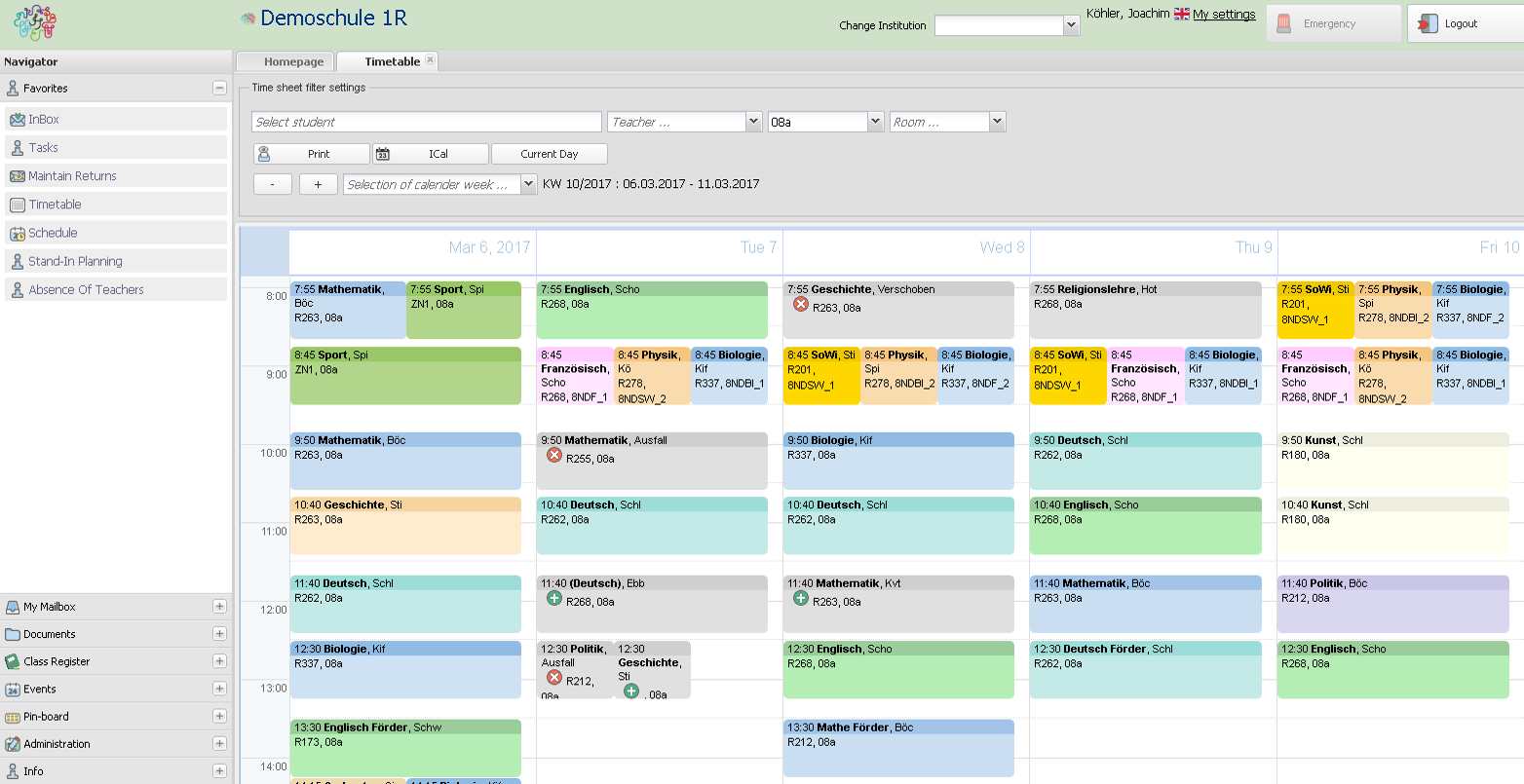Image resolution: width=1524 pixels, height=784 pixels.
Task: Click the Select student input field
Action: coord(426,122)
